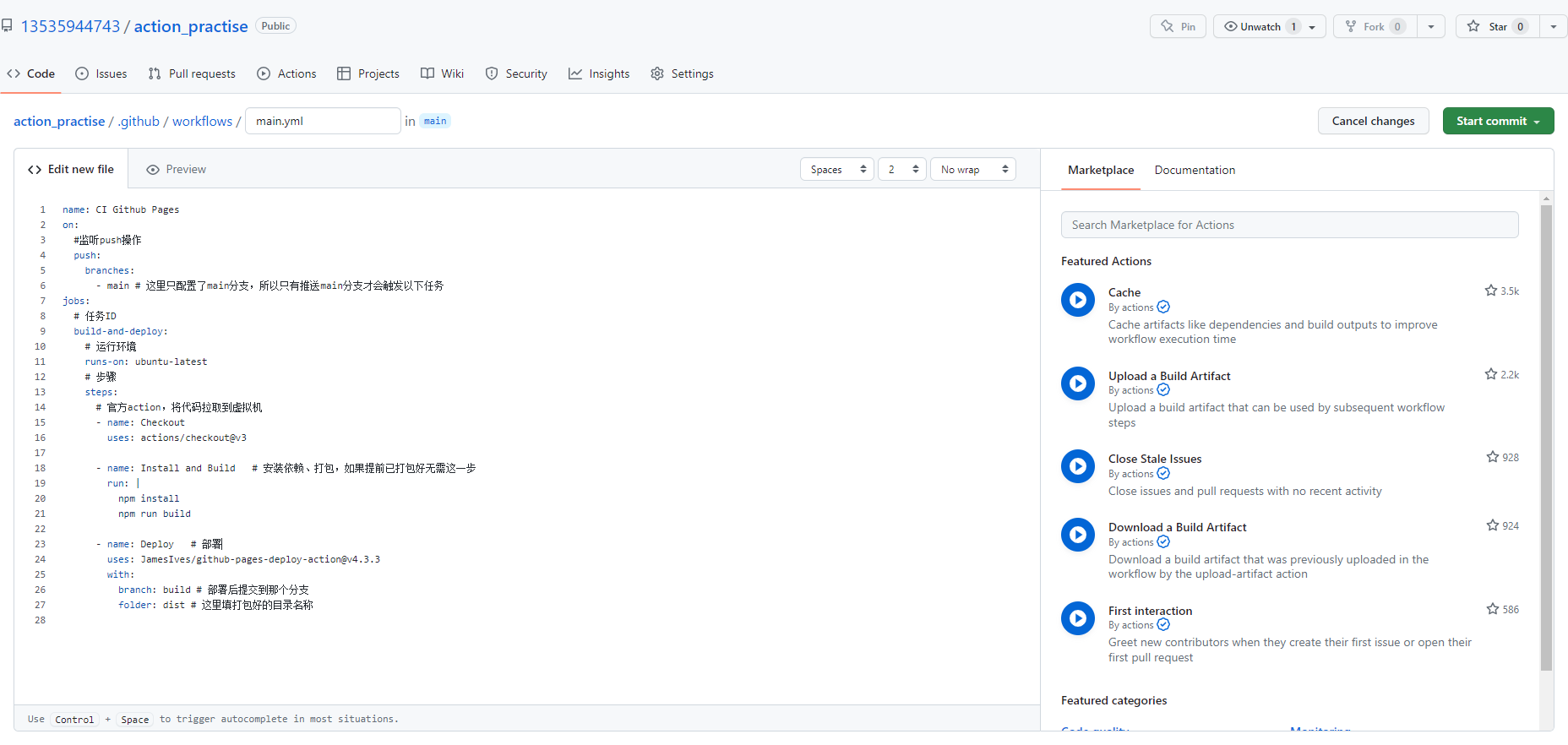Click the star icon beside 2.2k
The width and height of the screenshot is (1568, 745).
[1491, 374]
